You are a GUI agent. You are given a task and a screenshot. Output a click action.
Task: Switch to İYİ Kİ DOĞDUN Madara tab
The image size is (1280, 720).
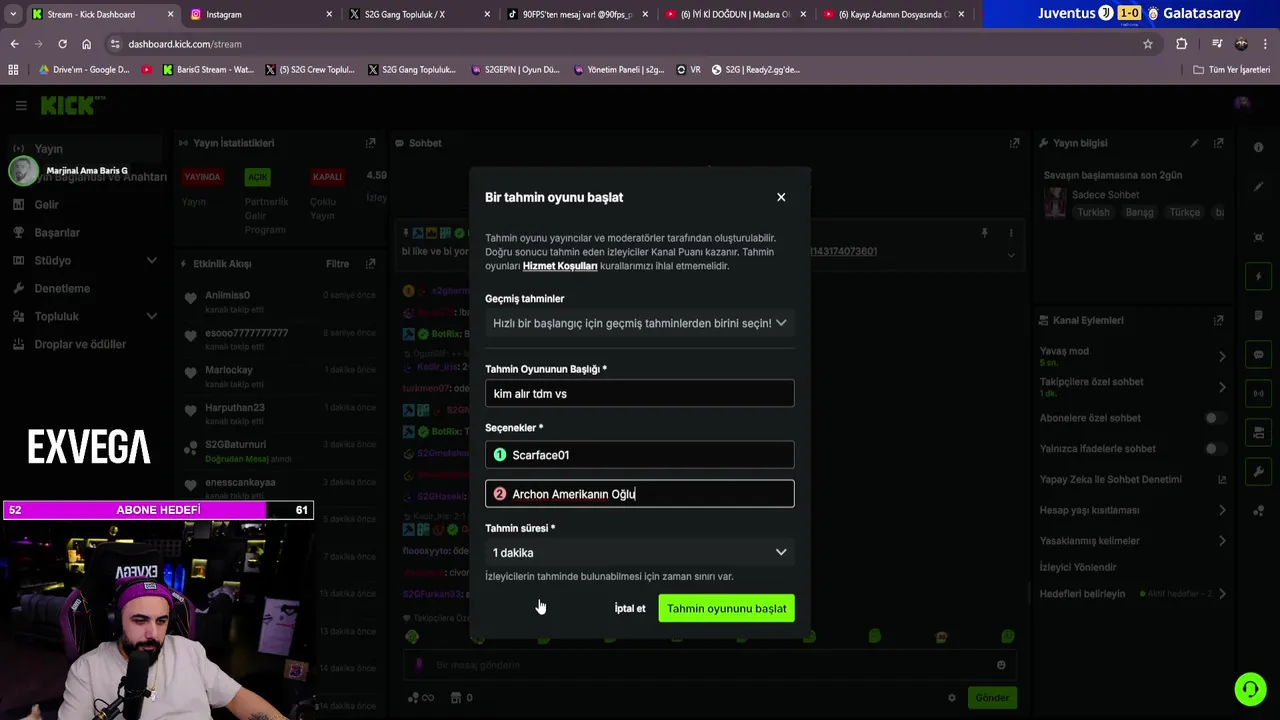pyautogui.click(x=735, y=14)
